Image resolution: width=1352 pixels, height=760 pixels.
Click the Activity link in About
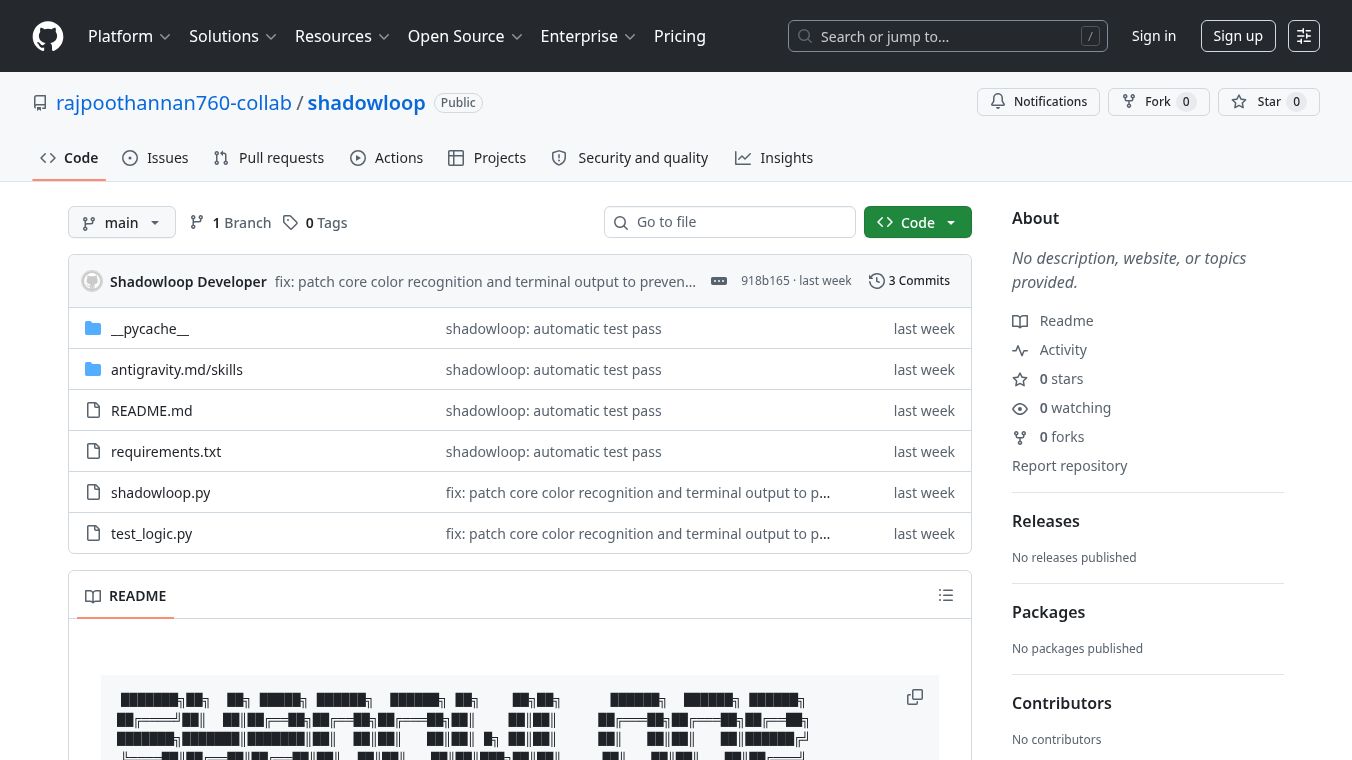pos(1063,350)
